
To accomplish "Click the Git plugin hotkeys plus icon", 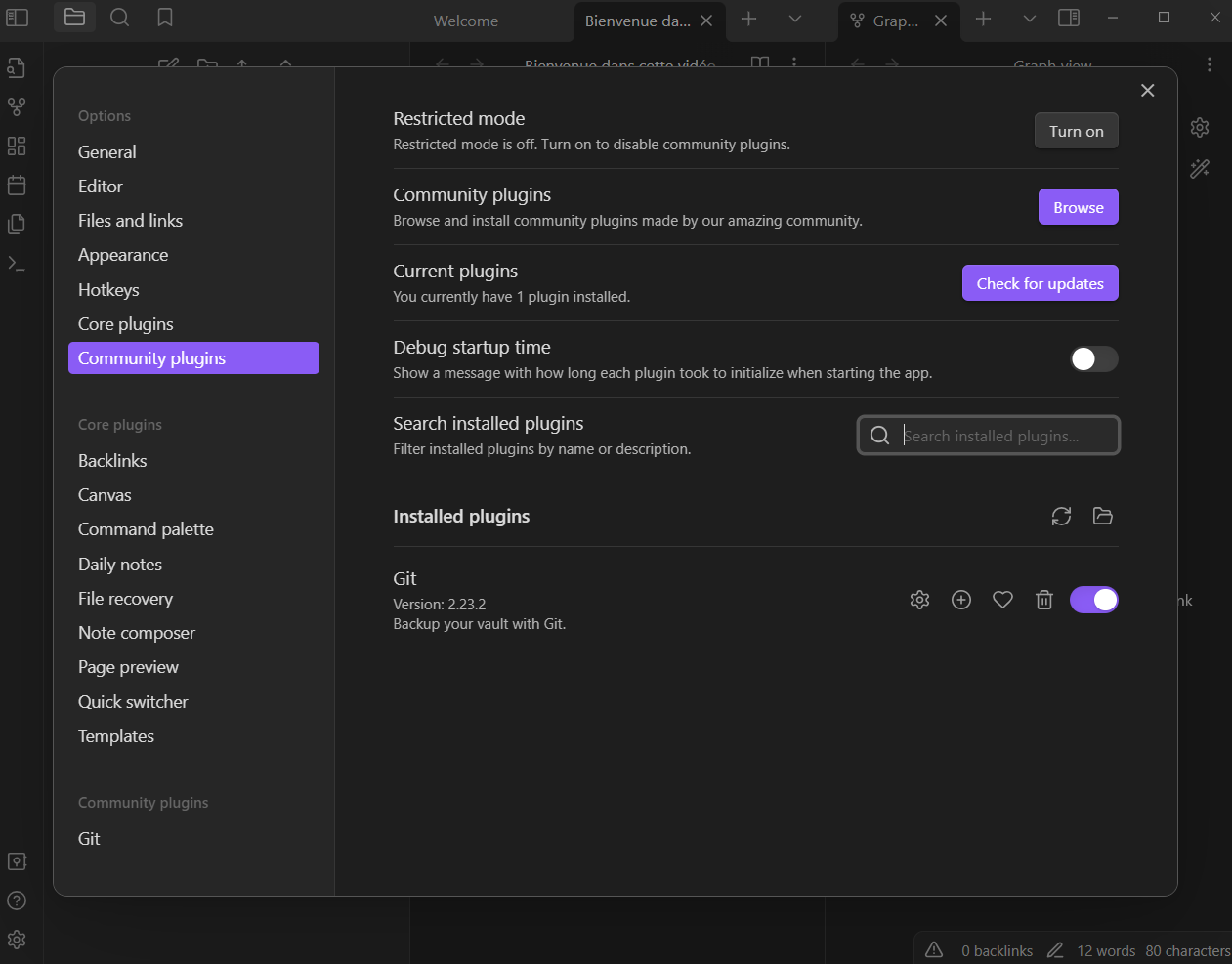I will pyautogui.click(x=961, y=600).
